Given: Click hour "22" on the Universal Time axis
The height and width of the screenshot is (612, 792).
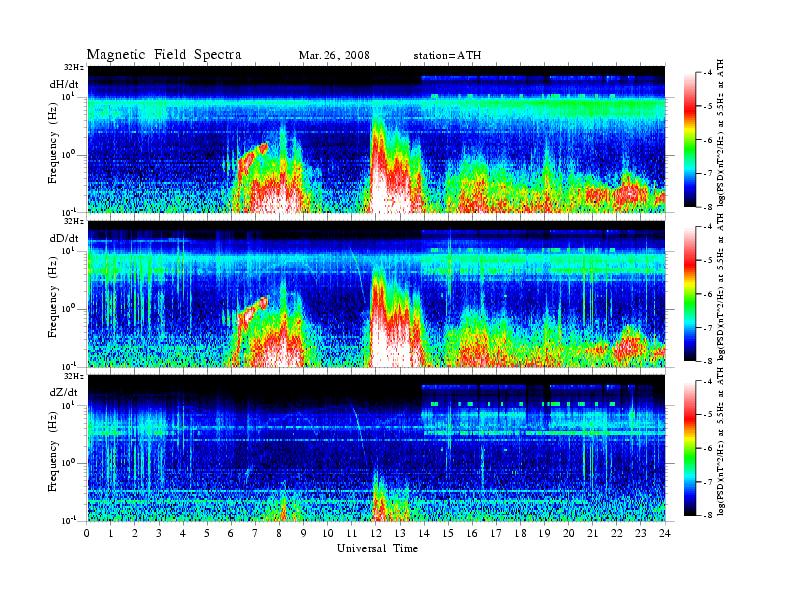Looking at the screenshot, I should [617, 533].
